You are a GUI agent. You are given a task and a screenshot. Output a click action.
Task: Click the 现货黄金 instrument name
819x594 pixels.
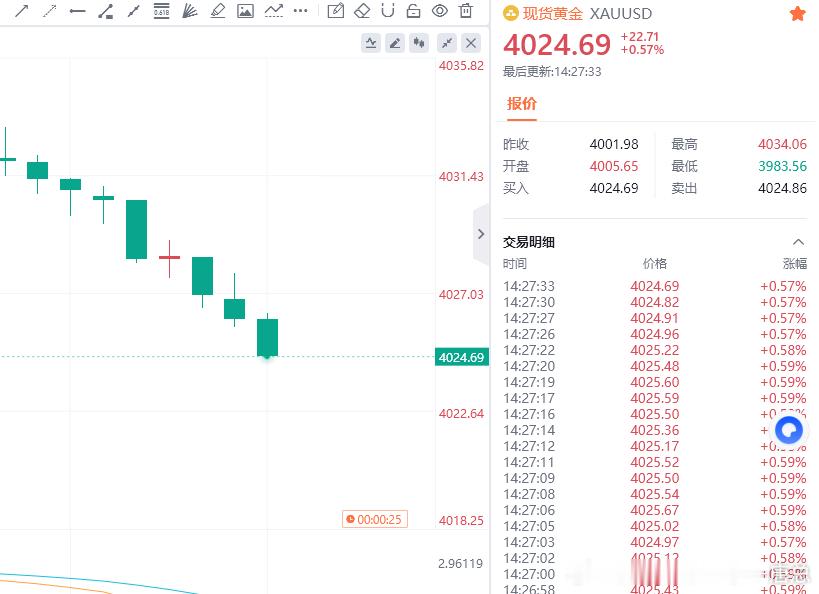pos(553,14)
